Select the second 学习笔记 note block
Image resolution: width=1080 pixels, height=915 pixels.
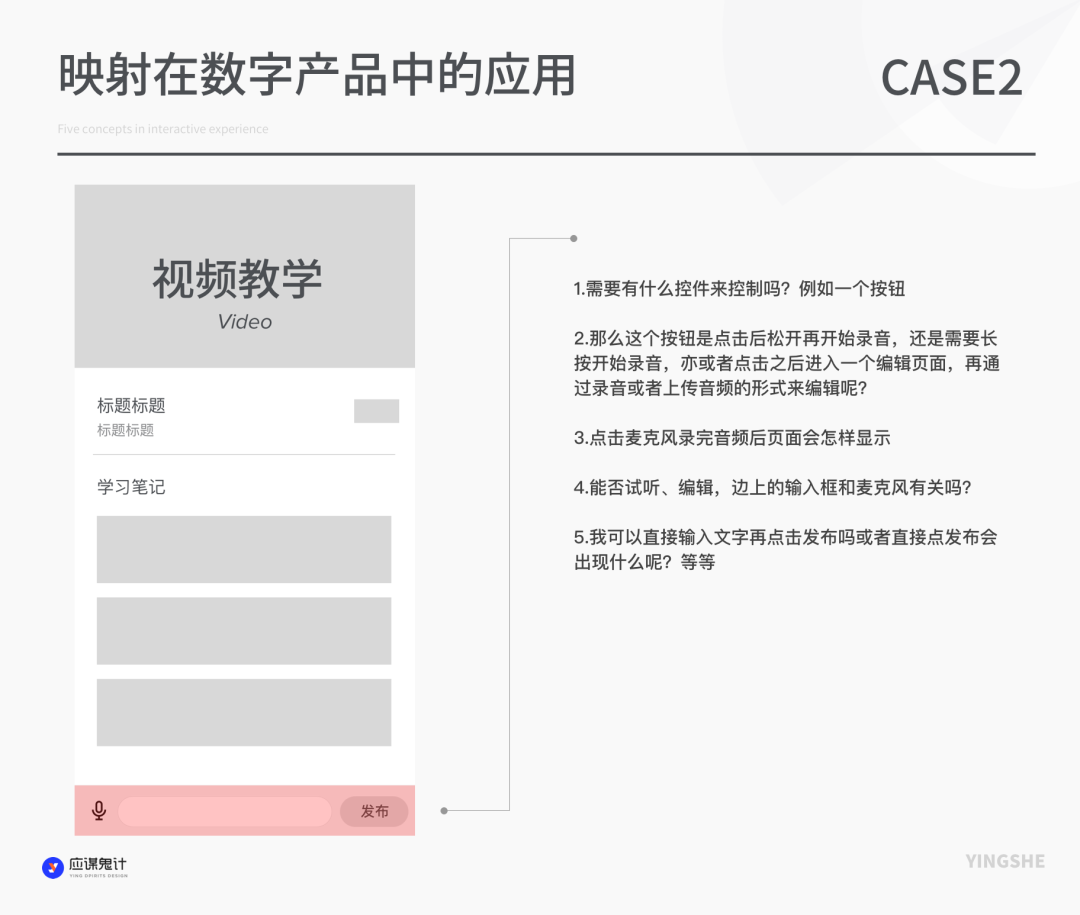(243, 631)
